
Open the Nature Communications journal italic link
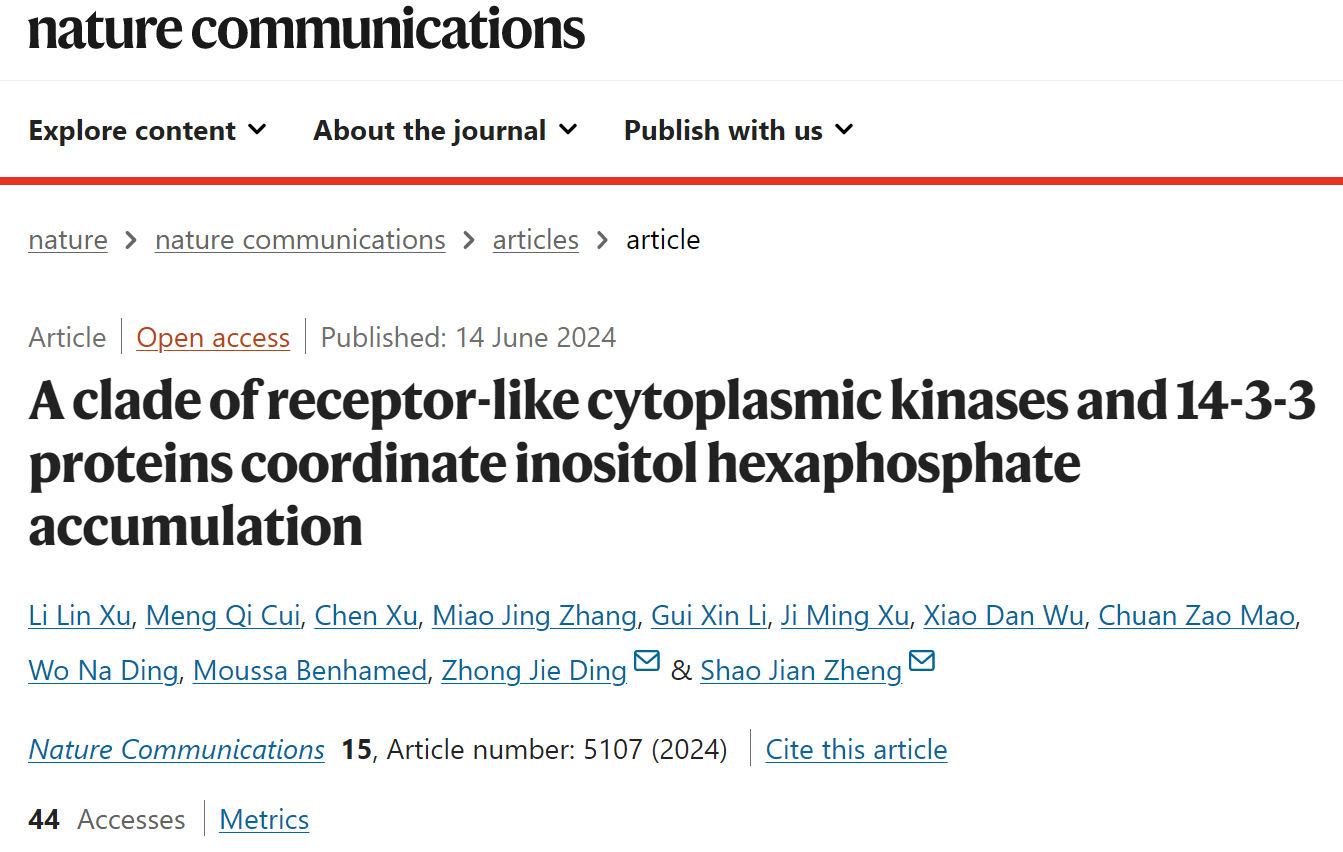177,750
